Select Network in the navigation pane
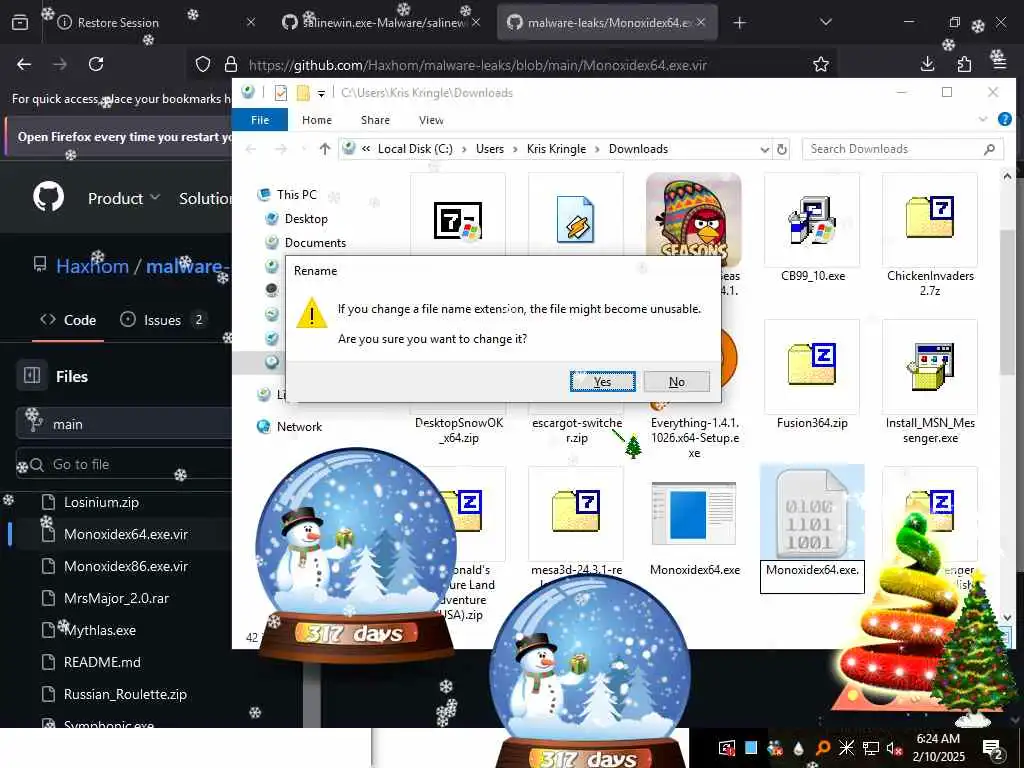 [299, 426]
